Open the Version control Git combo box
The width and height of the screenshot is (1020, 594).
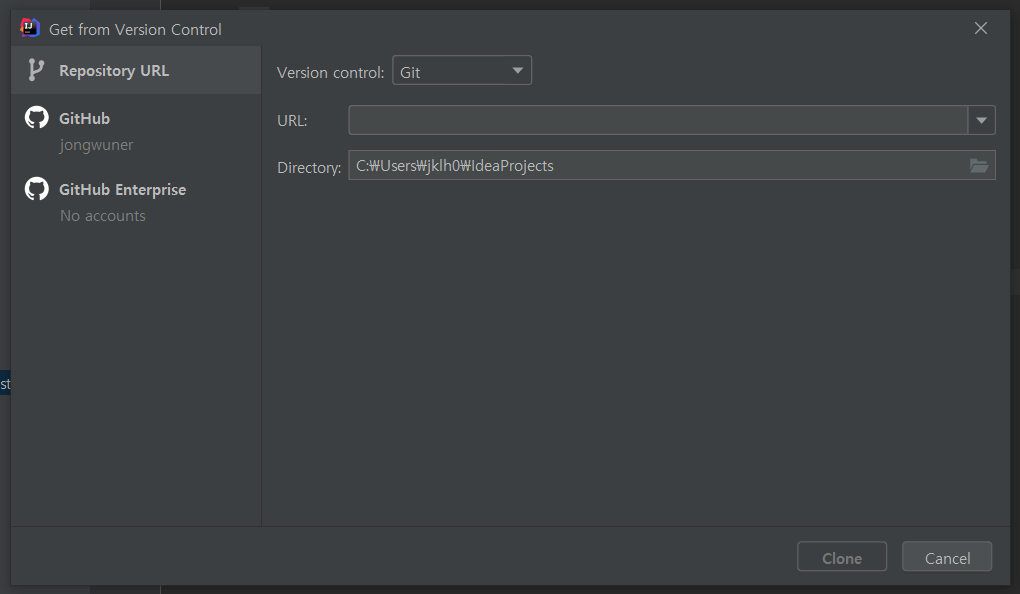coord(452,71)
